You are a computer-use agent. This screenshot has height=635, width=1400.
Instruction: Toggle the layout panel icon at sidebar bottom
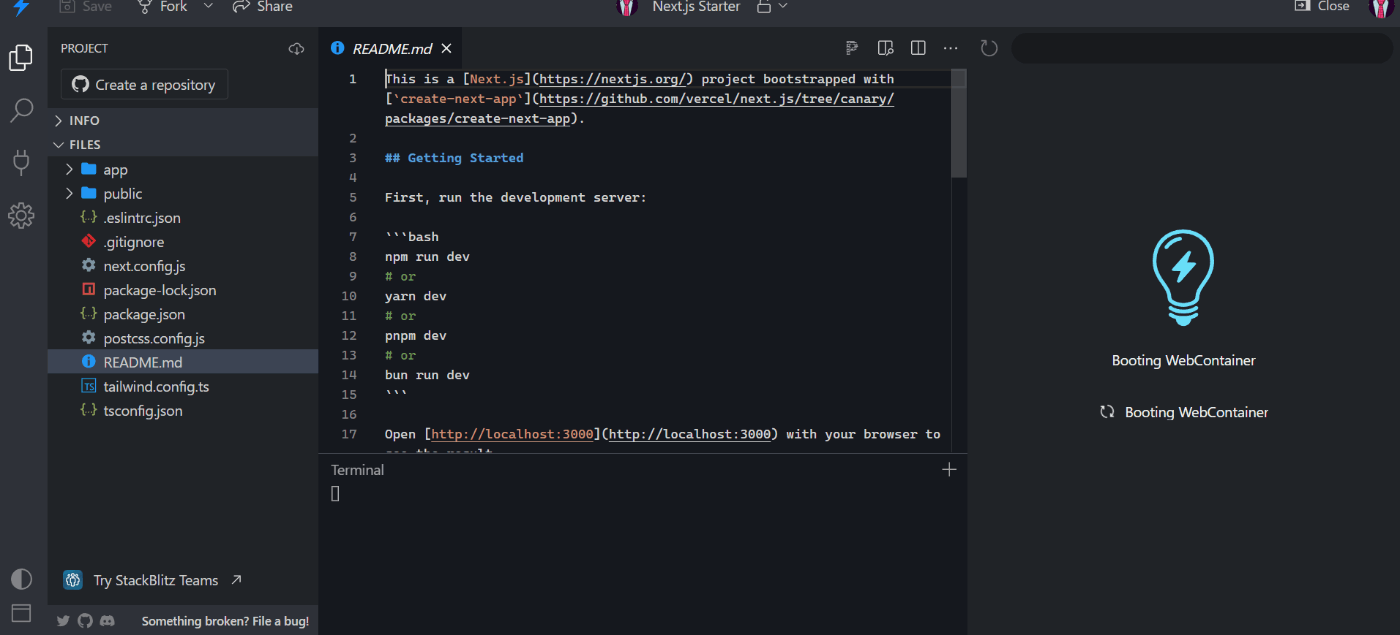coord(21,613)
